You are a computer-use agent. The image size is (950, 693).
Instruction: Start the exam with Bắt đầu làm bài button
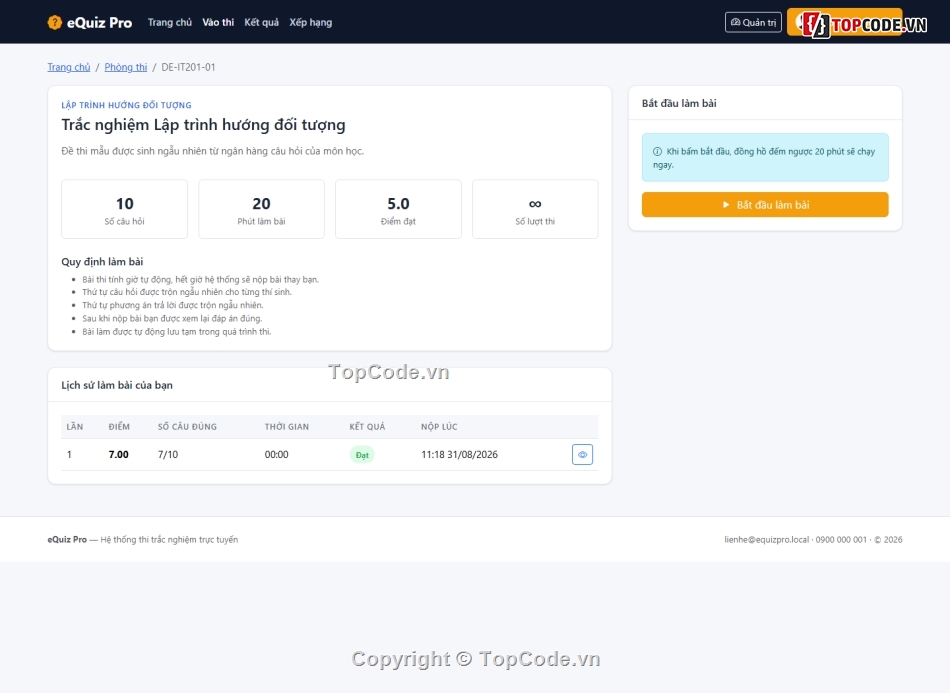click(765, 205)
